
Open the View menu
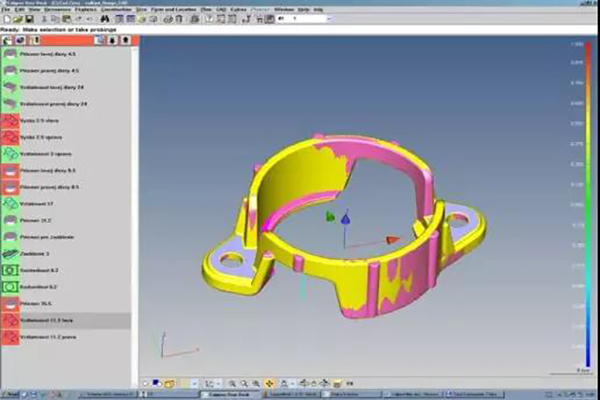(x=34, y=9)
